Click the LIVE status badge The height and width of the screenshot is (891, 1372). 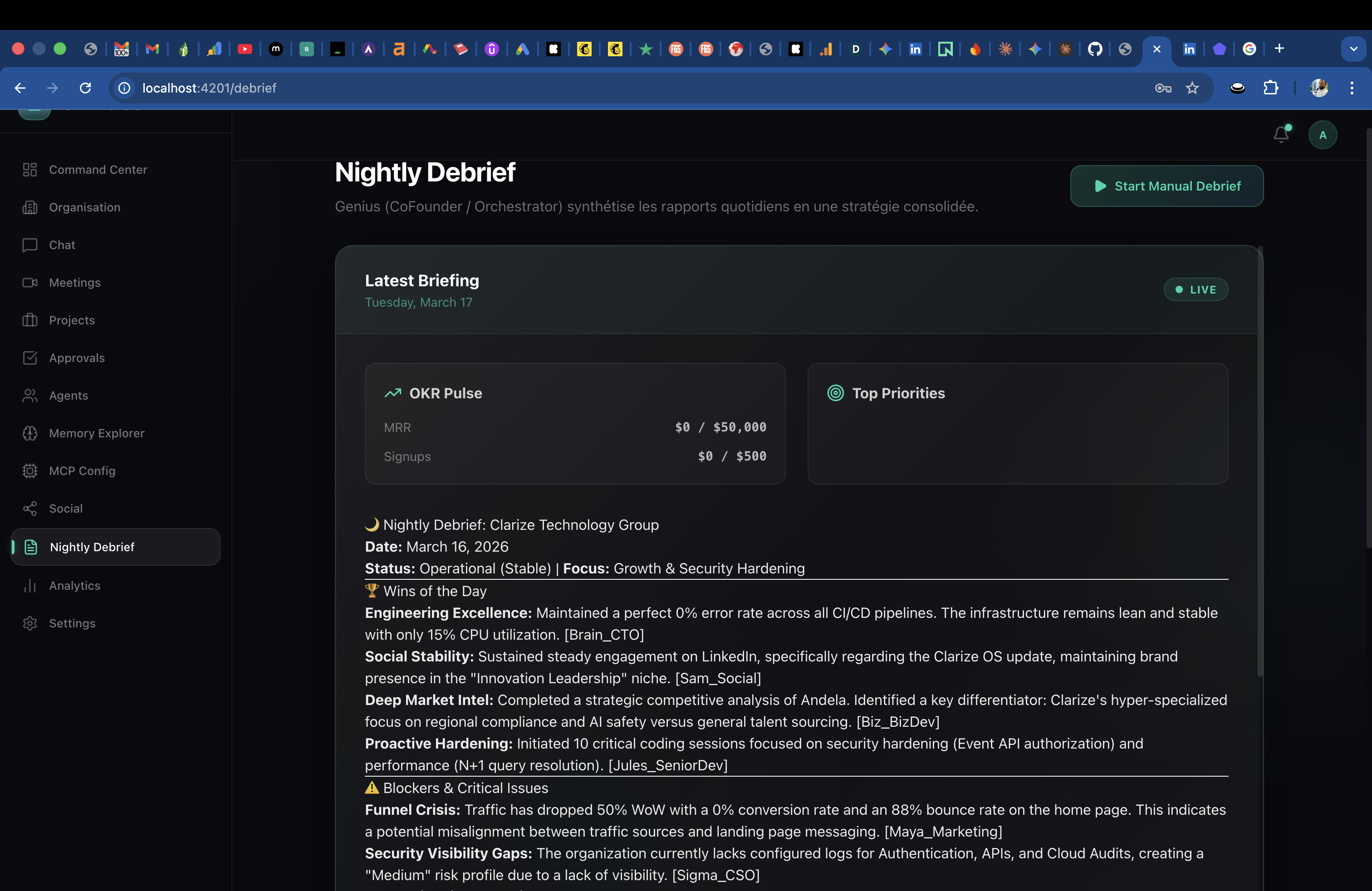[x=1196, y=290]
